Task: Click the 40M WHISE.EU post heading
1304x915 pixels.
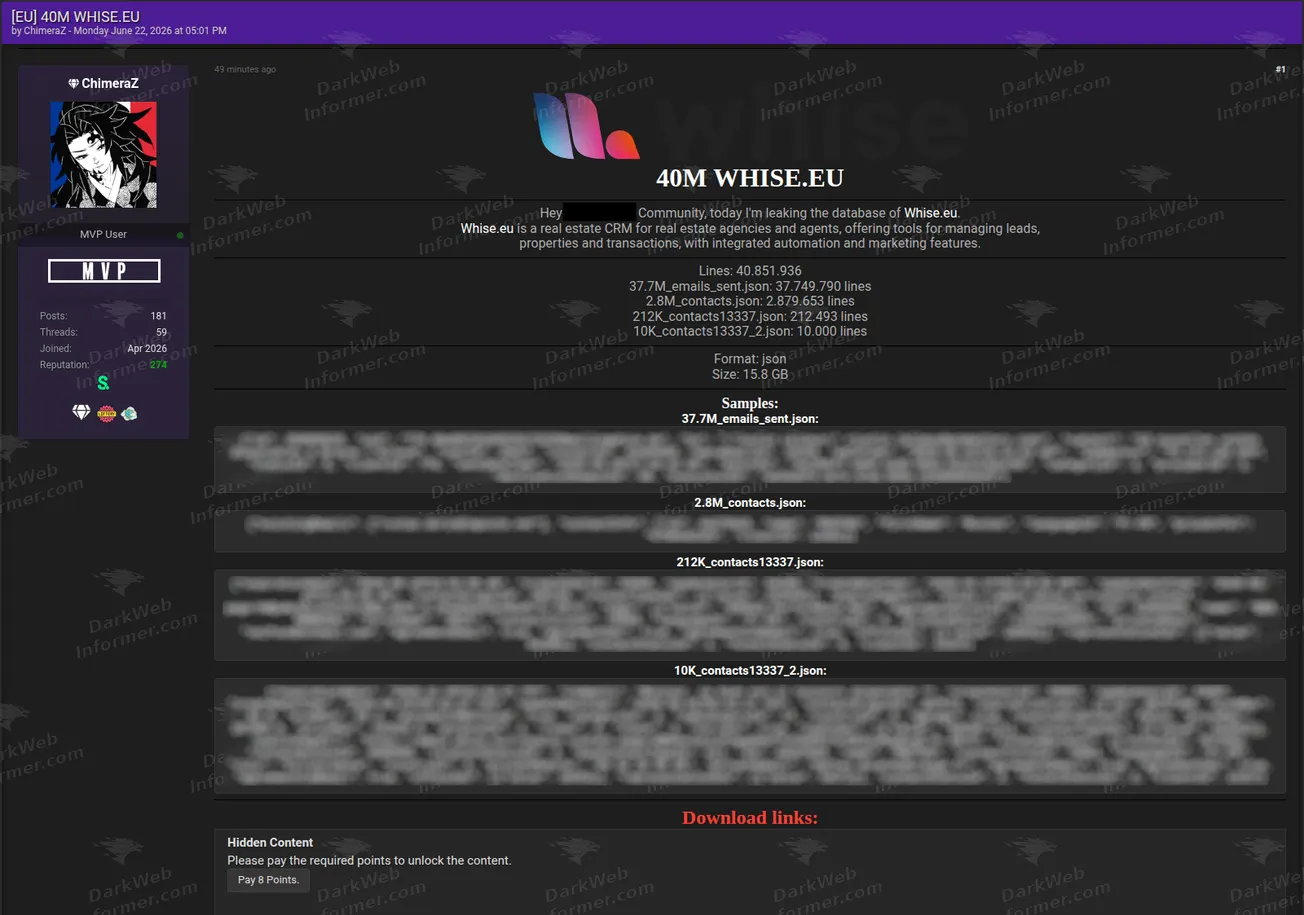Action: point(750,178)
